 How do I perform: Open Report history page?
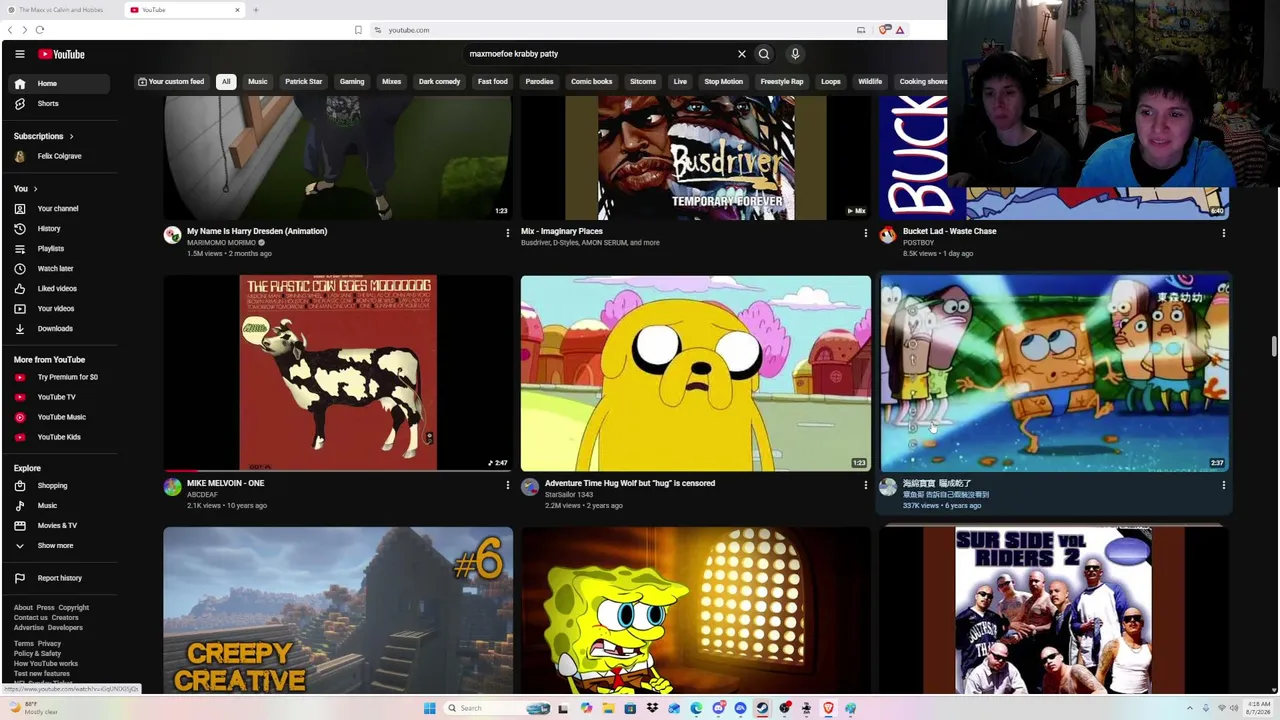coord(60,578)
